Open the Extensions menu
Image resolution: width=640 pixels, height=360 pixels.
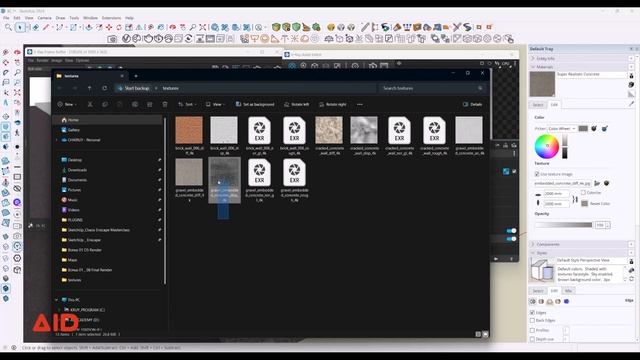click(111, 18)
